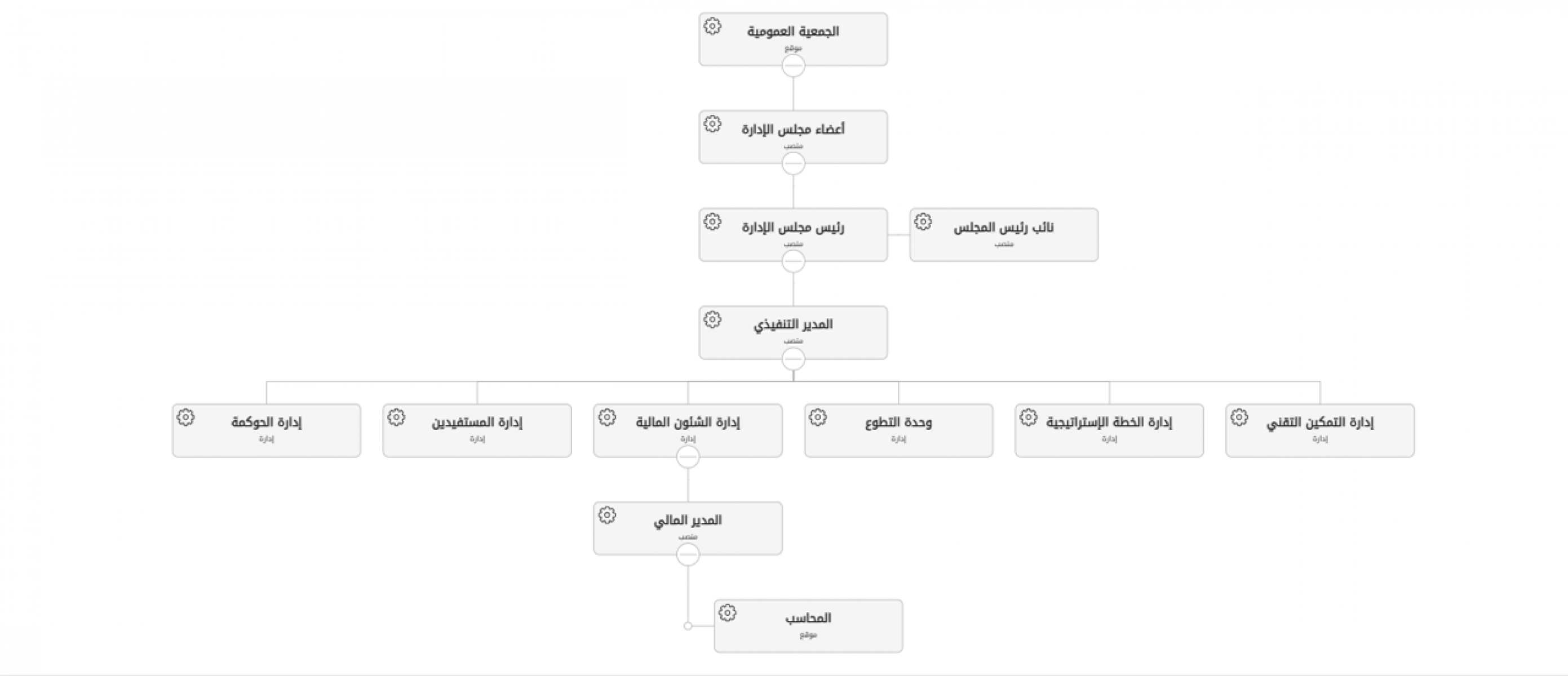Click gear icon on المحاسب node

point(728,613)
